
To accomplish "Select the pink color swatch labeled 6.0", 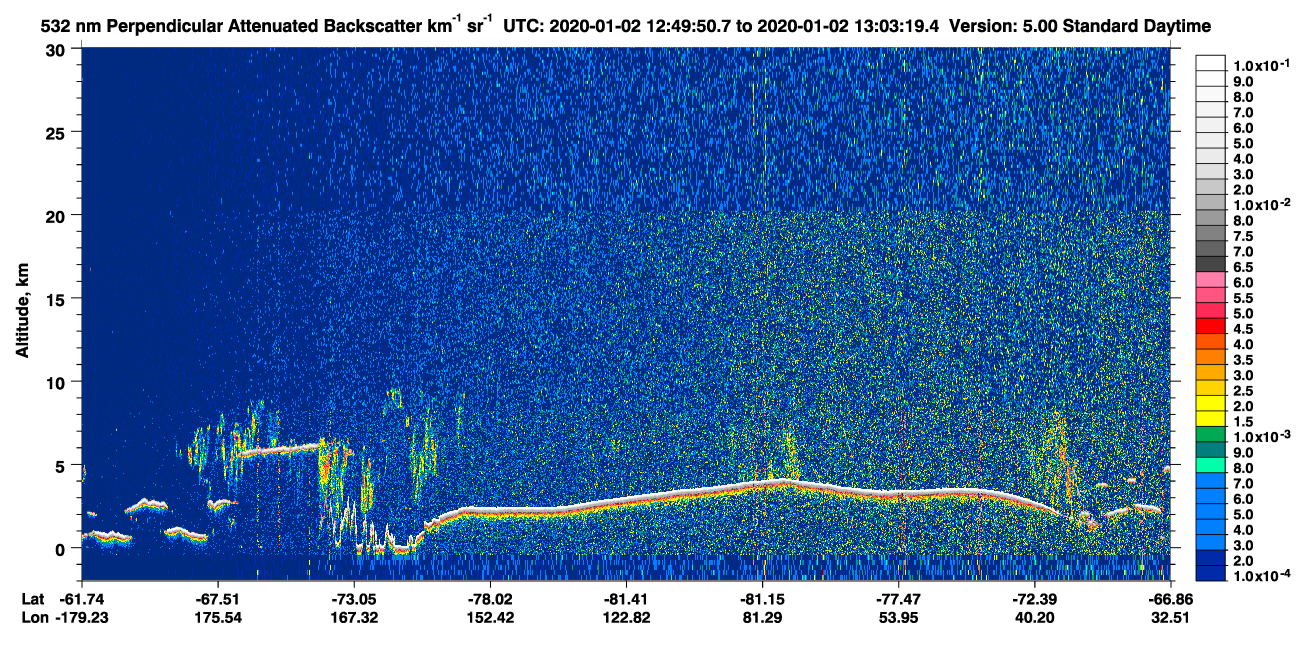I will click(x=1211, y=280).
